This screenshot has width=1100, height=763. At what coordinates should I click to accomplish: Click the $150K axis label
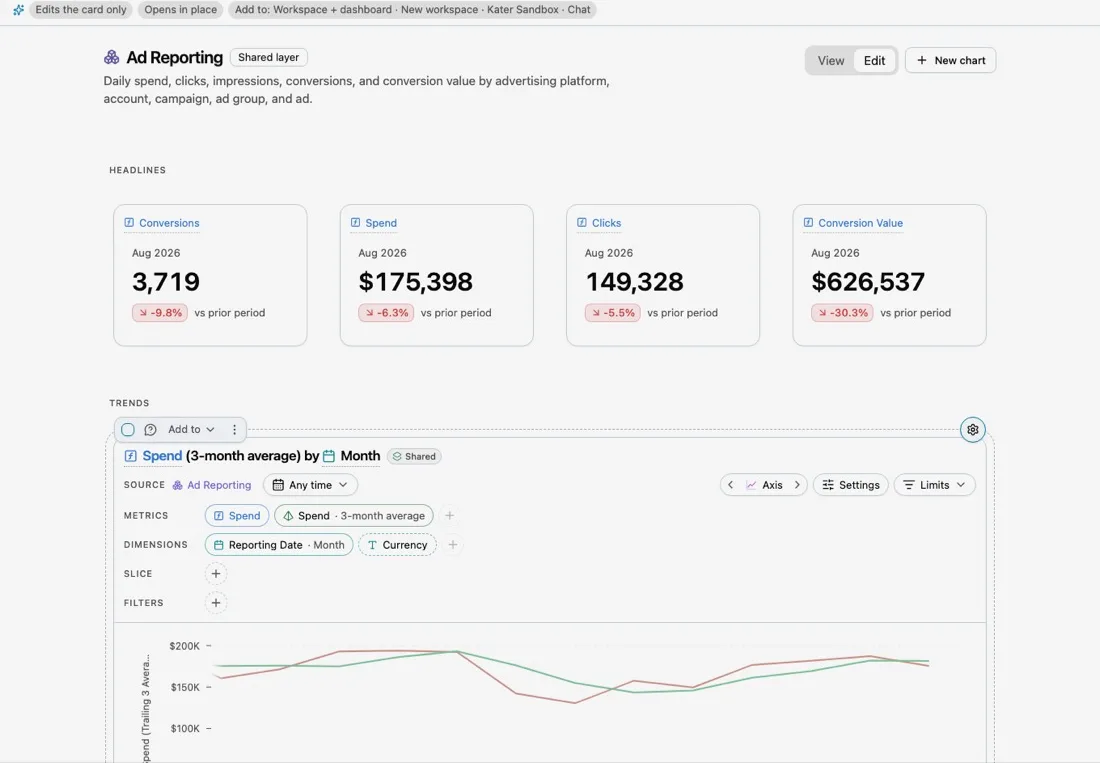185,687
